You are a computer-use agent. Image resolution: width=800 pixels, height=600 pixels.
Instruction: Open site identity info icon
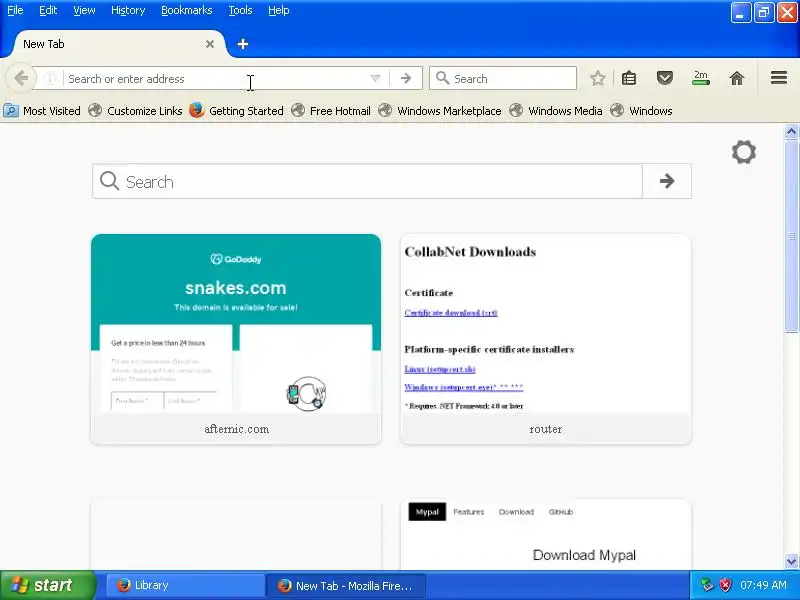[49, 79]
